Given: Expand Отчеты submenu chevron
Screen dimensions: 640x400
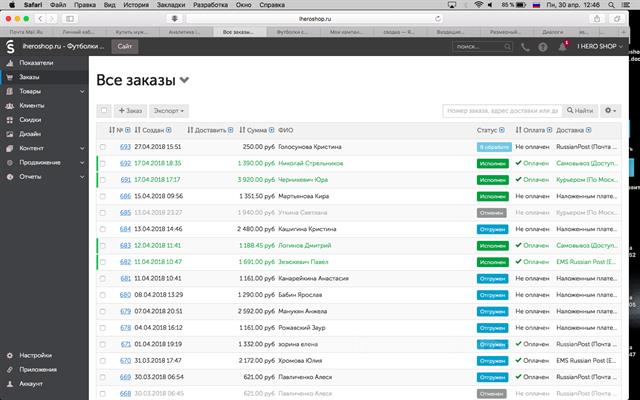Looking at the screenshot, I should [x=82, y=177].
